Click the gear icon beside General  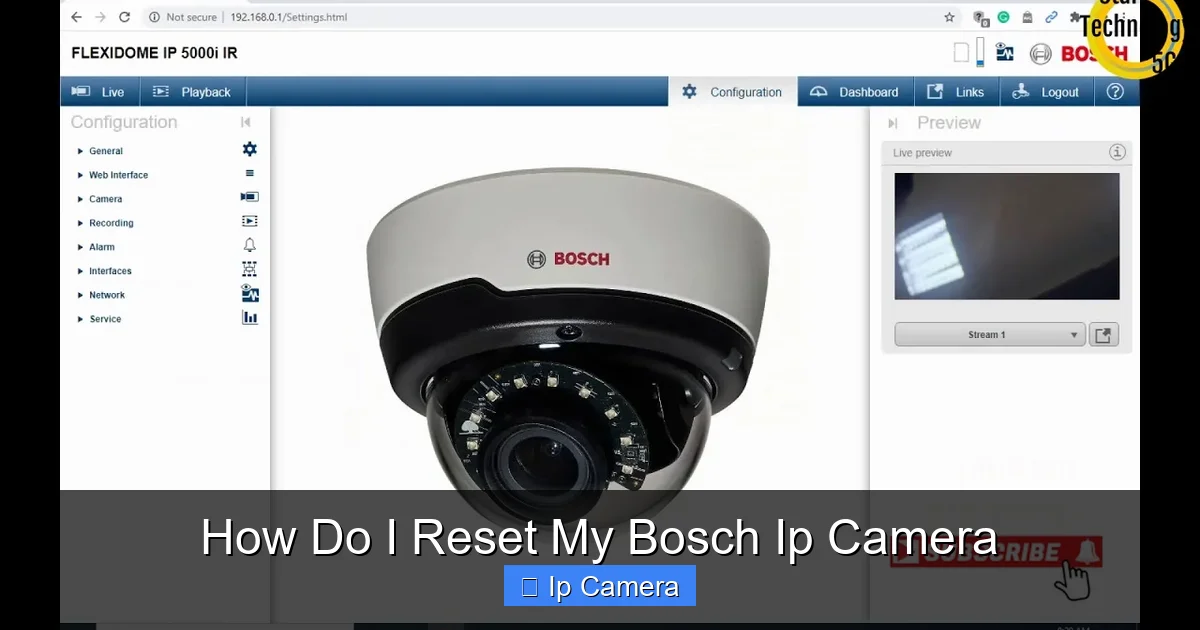[x=250, y=149]
